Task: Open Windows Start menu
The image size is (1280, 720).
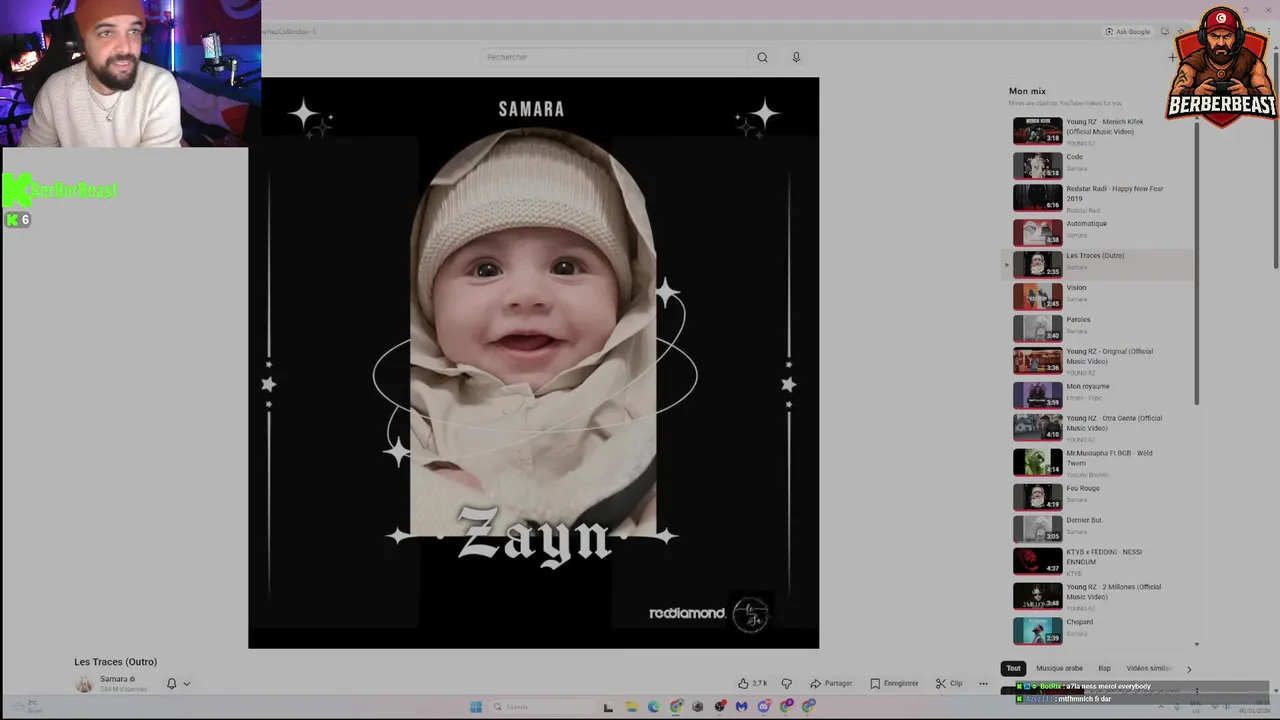Action: click(x=476, y=707)
